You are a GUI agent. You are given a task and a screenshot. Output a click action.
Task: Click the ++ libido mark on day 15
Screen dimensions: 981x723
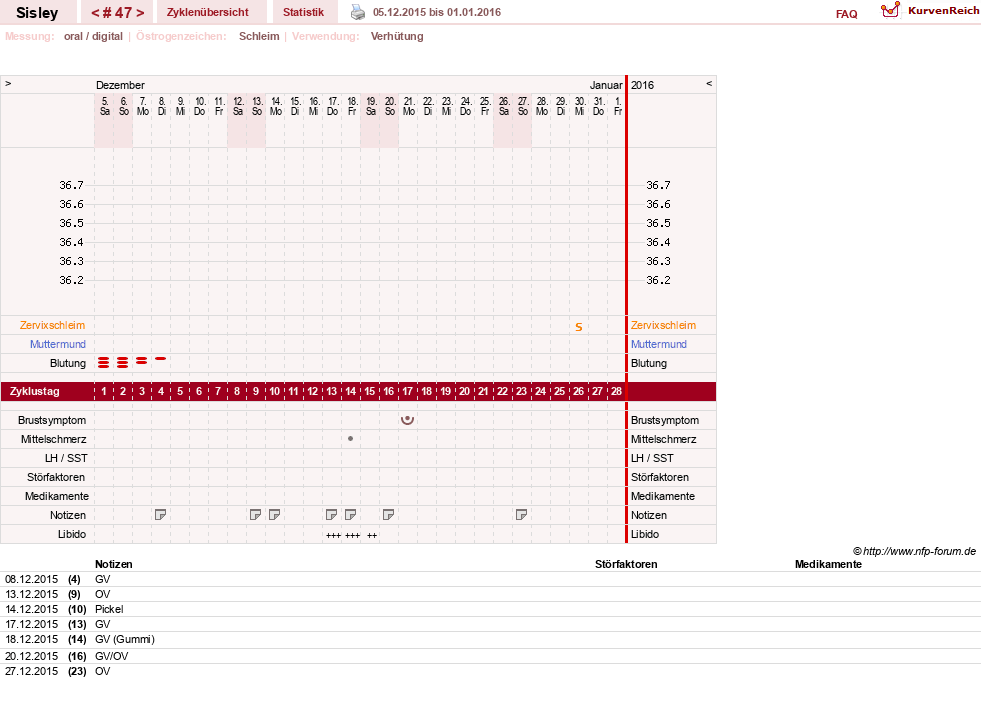[x=372, y=535]
